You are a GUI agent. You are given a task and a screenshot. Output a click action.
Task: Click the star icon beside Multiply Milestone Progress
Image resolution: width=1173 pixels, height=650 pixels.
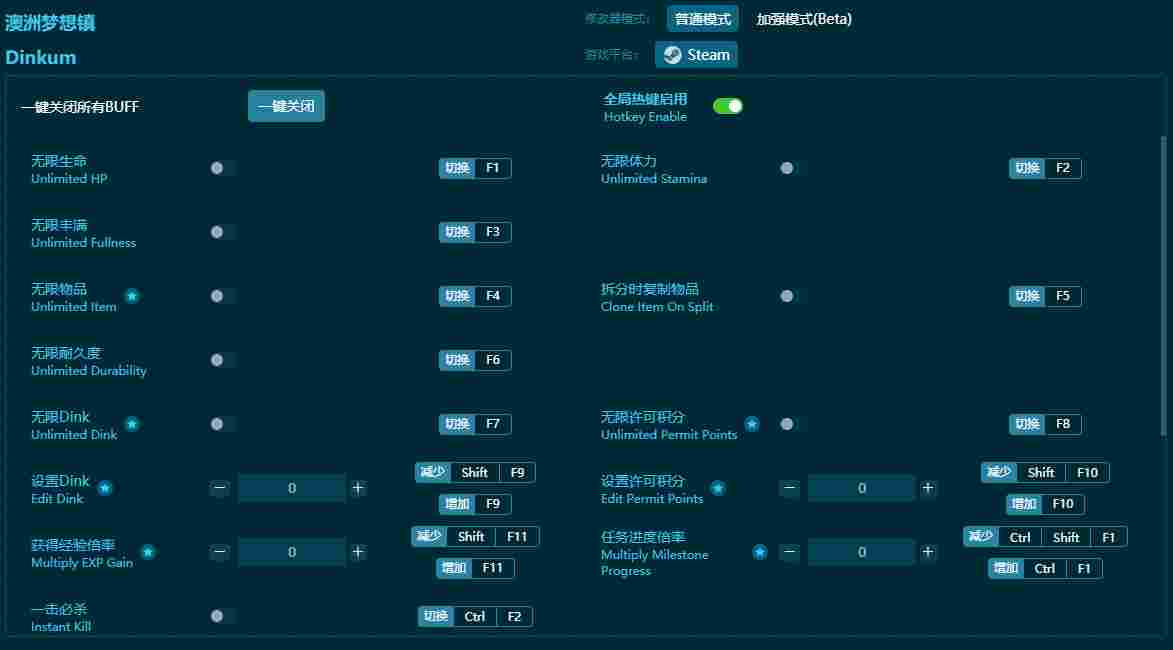click(759, 552)
